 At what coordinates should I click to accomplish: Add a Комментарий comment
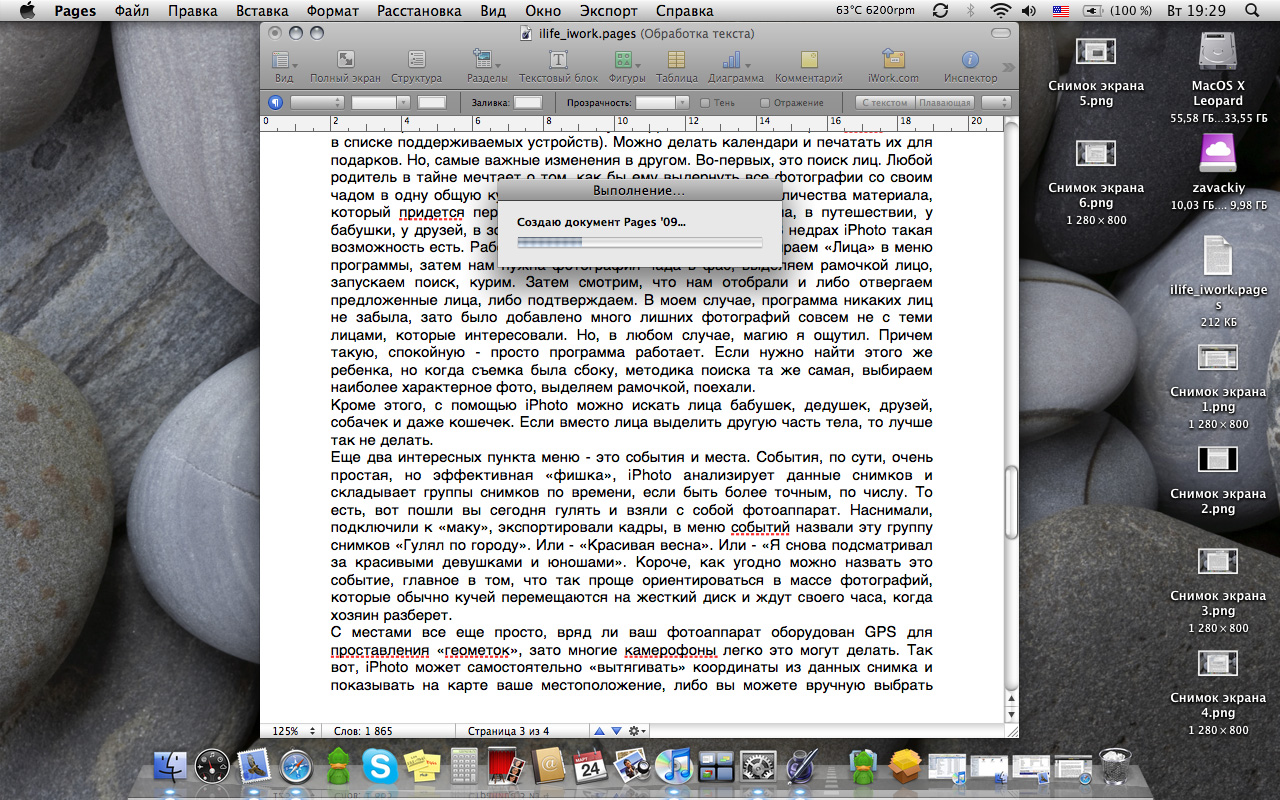[808, 66]
